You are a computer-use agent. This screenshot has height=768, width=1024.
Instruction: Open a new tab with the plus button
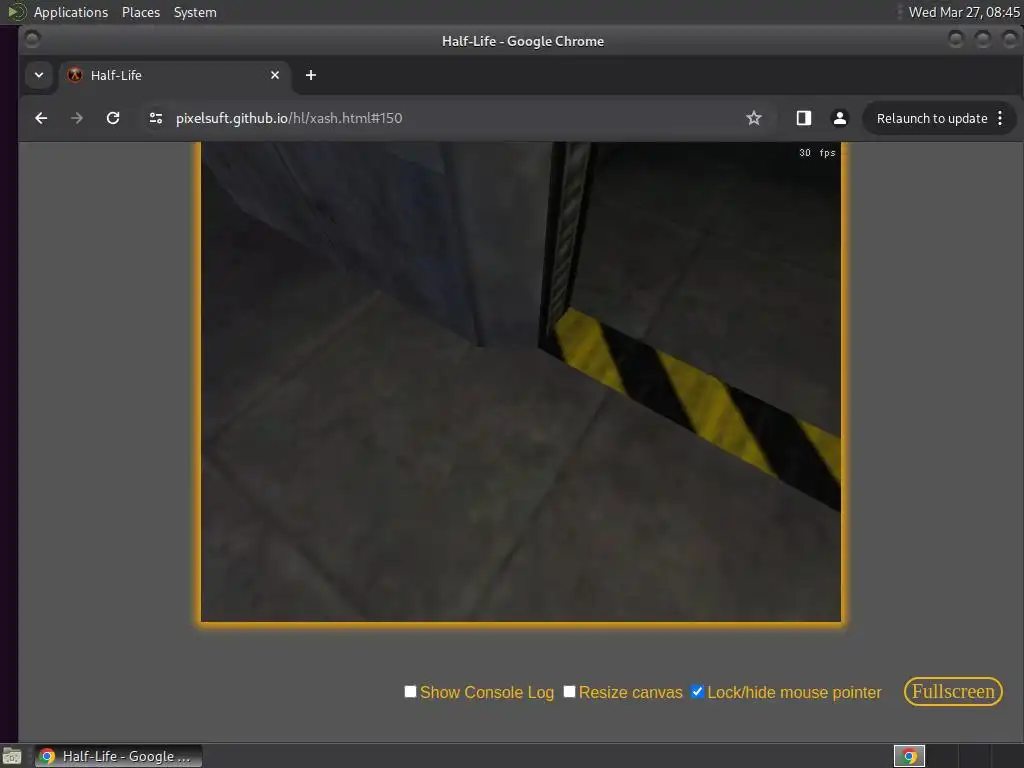tap(311, 75)
